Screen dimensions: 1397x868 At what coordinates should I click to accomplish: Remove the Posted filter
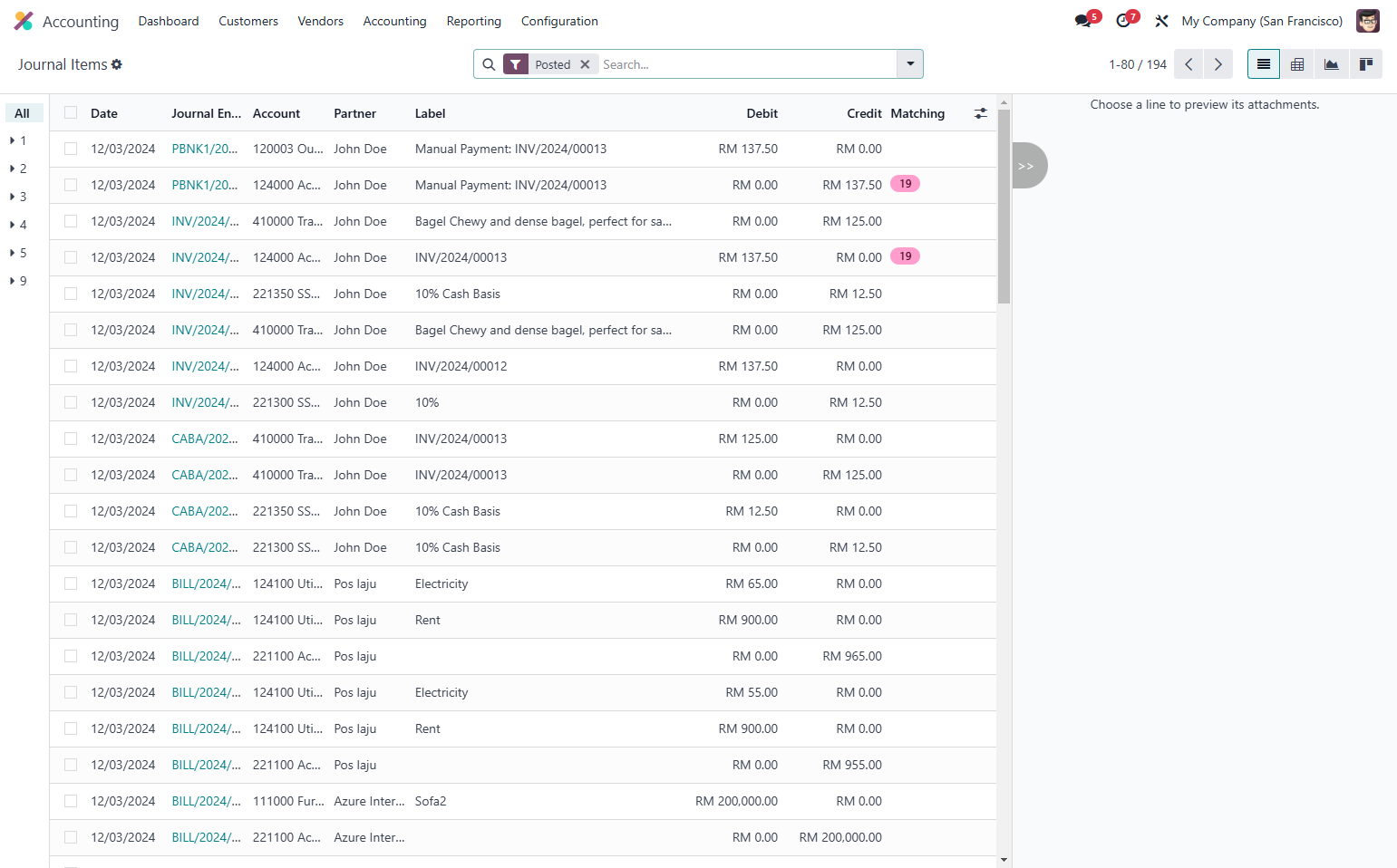[585, 64]
